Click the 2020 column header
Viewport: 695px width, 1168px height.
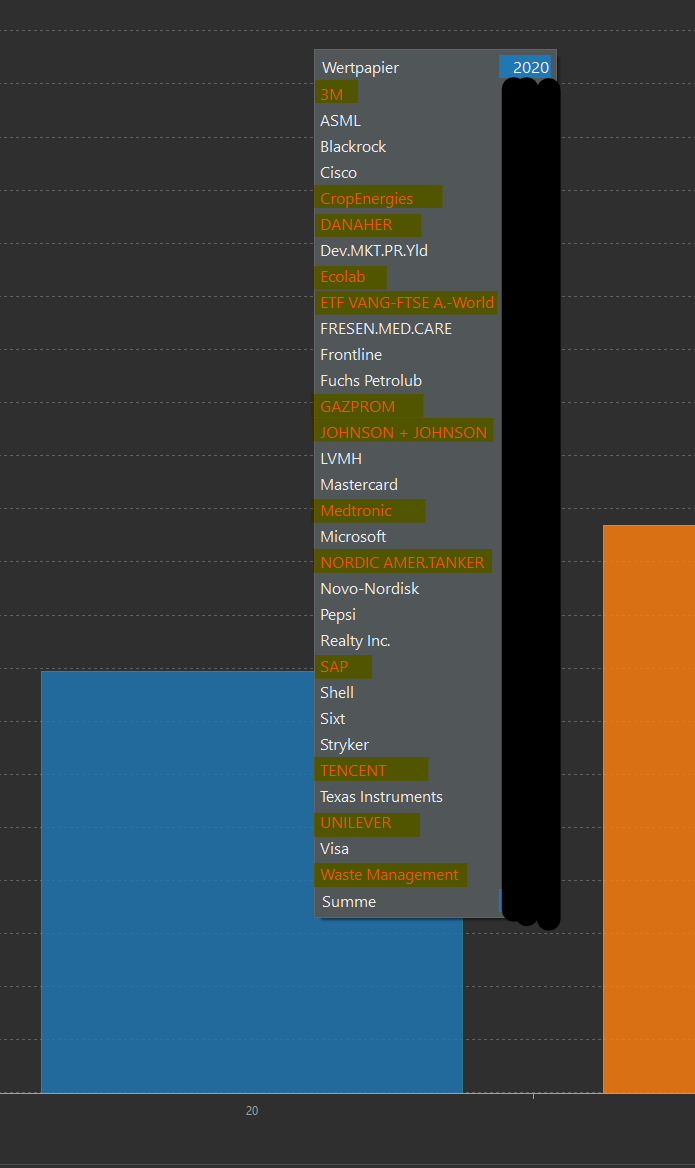(x=527, y=68)
